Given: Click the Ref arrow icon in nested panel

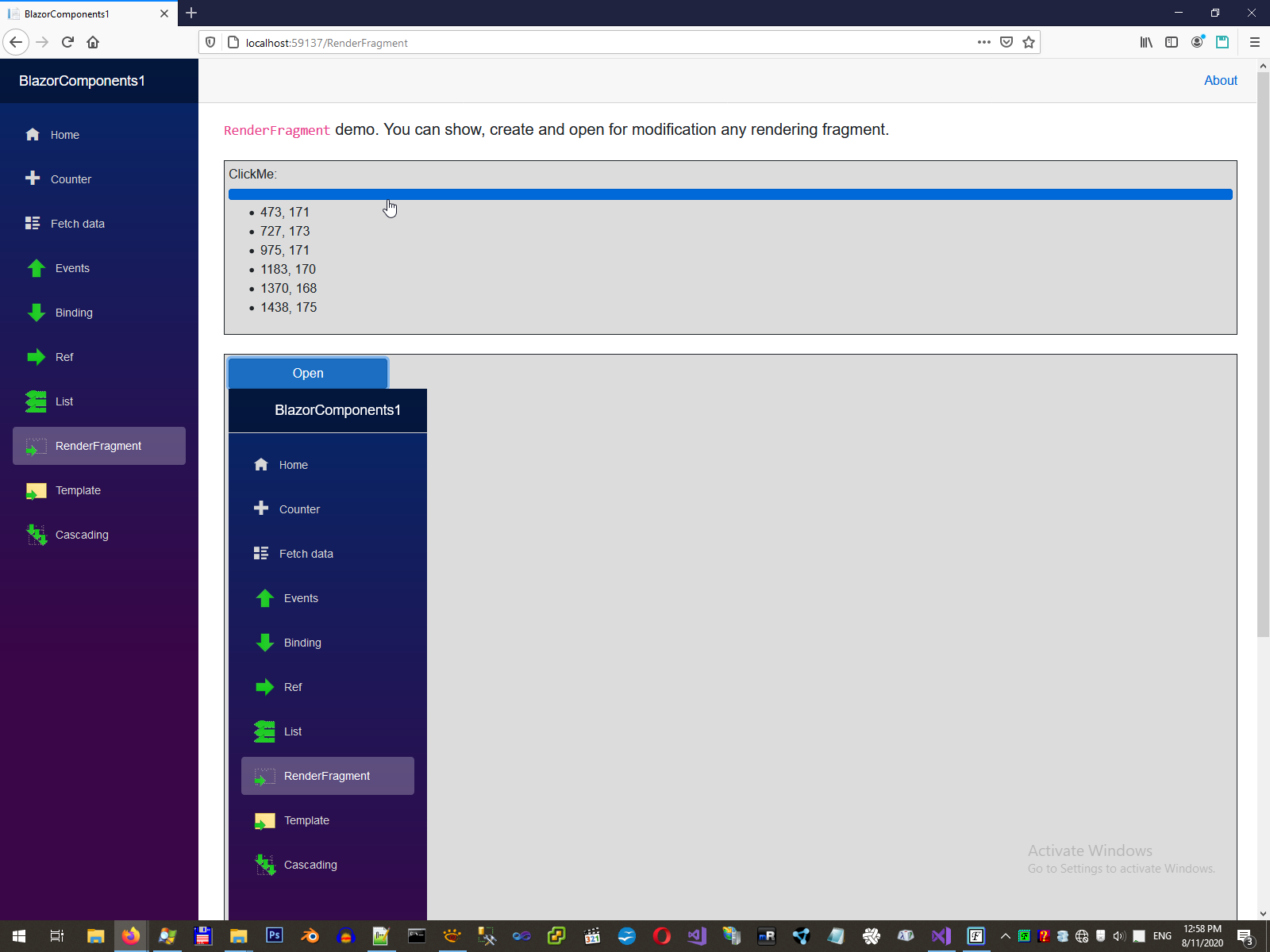Looking at the screenshot, I should tap(265, 687).
